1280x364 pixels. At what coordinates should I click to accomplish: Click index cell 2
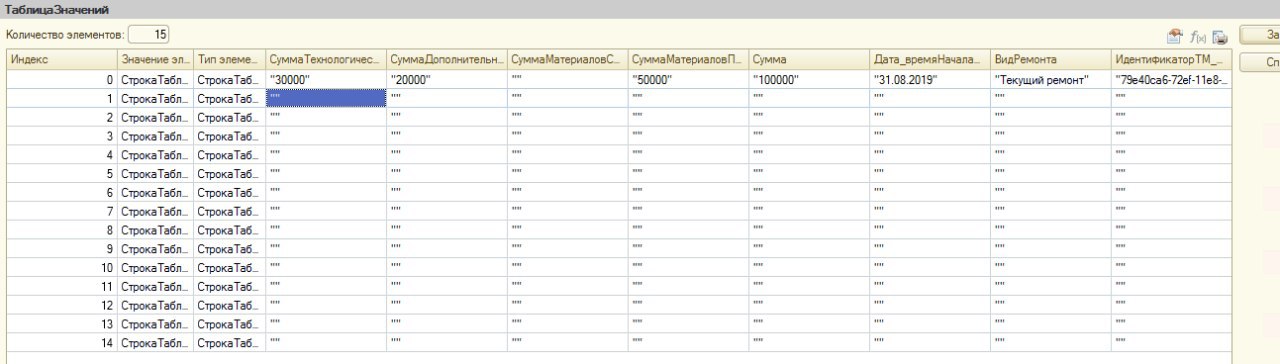(62, 117)
